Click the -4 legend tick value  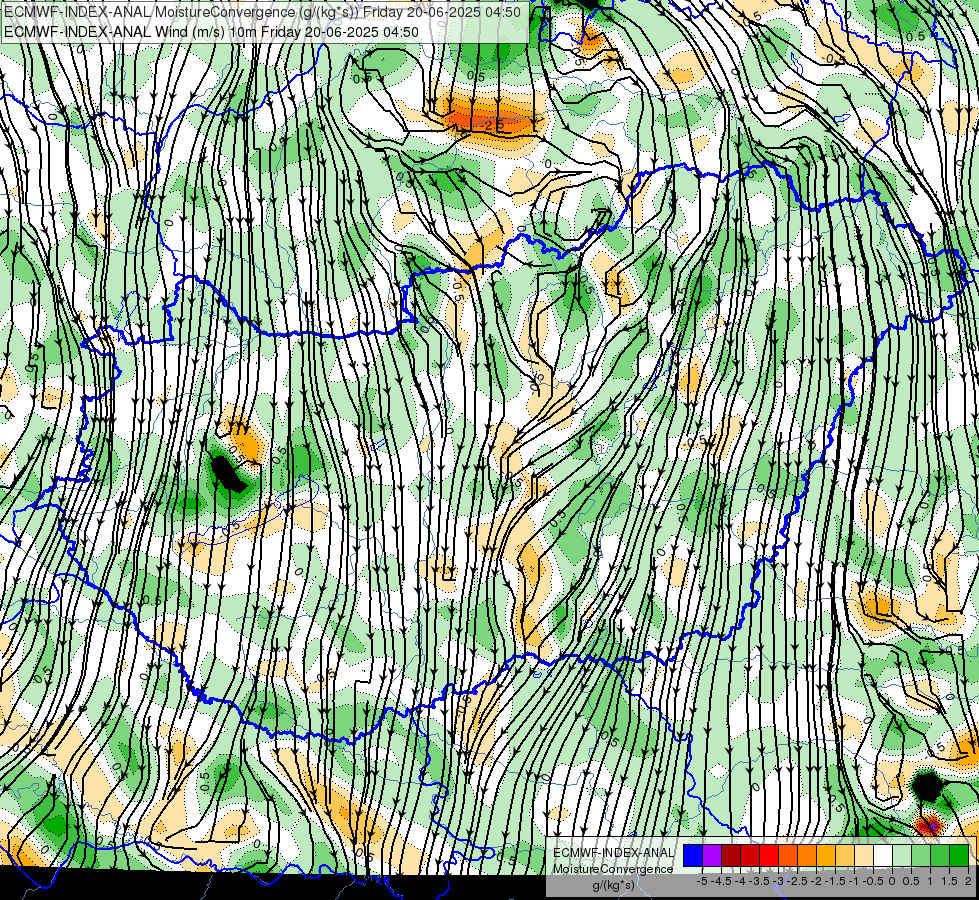point(740,881)
